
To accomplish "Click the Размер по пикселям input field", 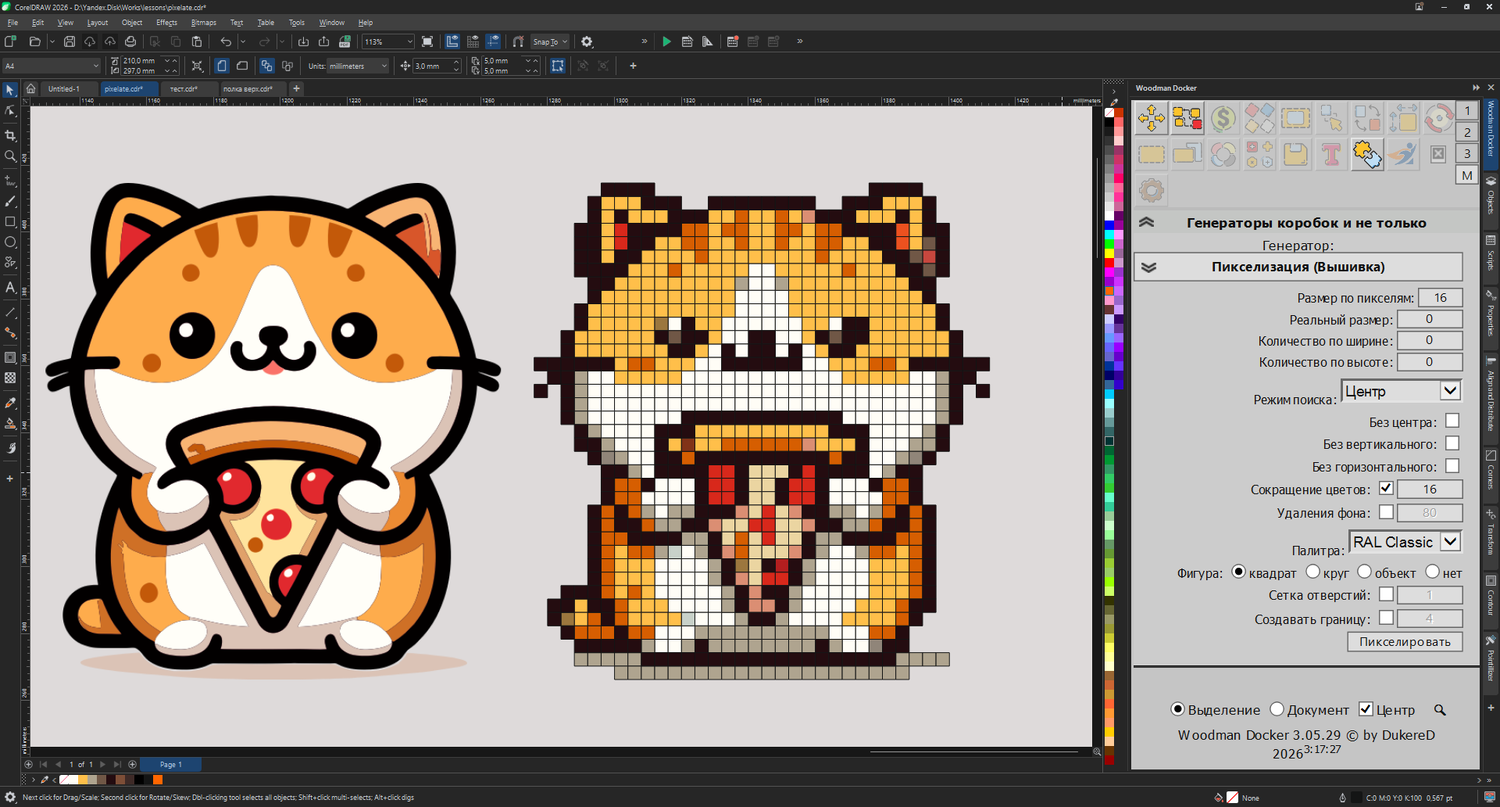I will [1439, 298].
